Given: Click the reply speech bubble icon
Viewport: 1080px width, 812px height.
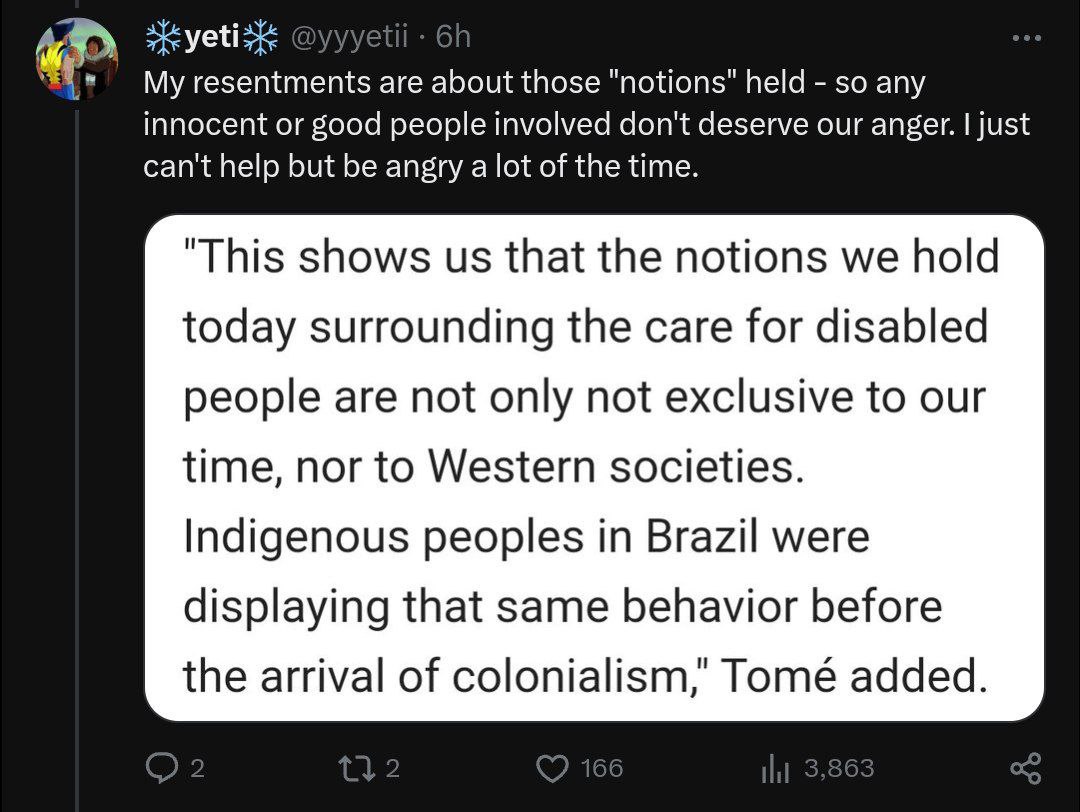Looking at the screenshot, I should [x=160, y=768].
